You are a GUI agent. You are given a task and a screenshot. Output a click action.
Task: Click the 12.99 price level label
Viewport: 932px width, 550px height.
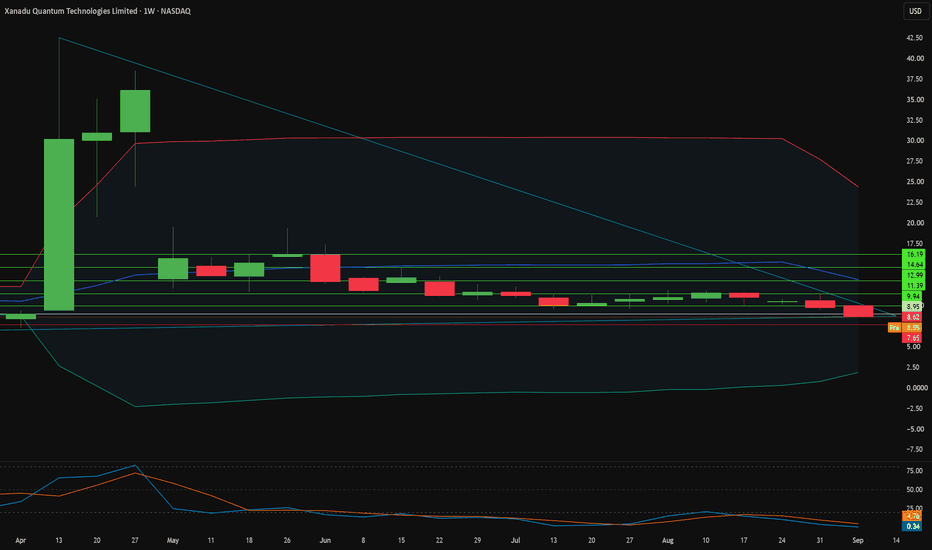914,275
